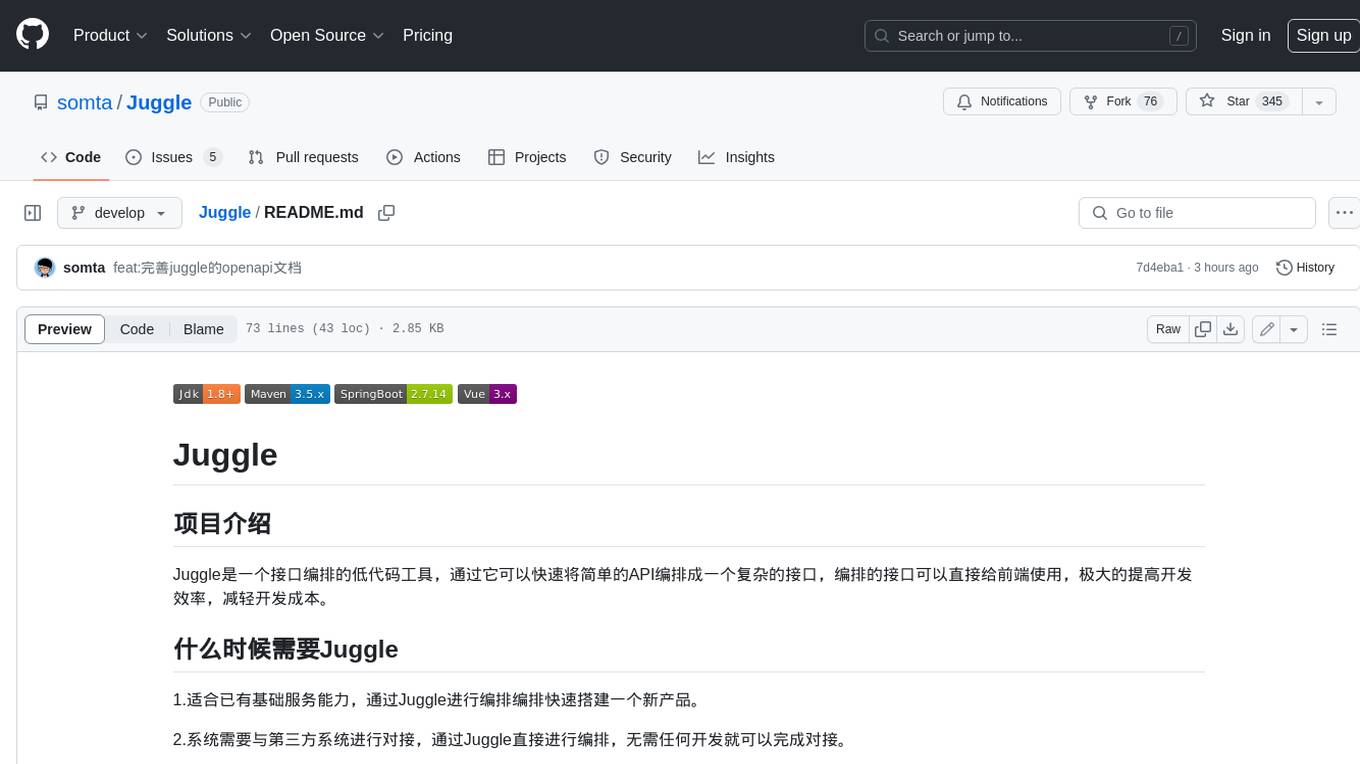
Task: Expand the Solutions menu
Action: tap(210, 35)
